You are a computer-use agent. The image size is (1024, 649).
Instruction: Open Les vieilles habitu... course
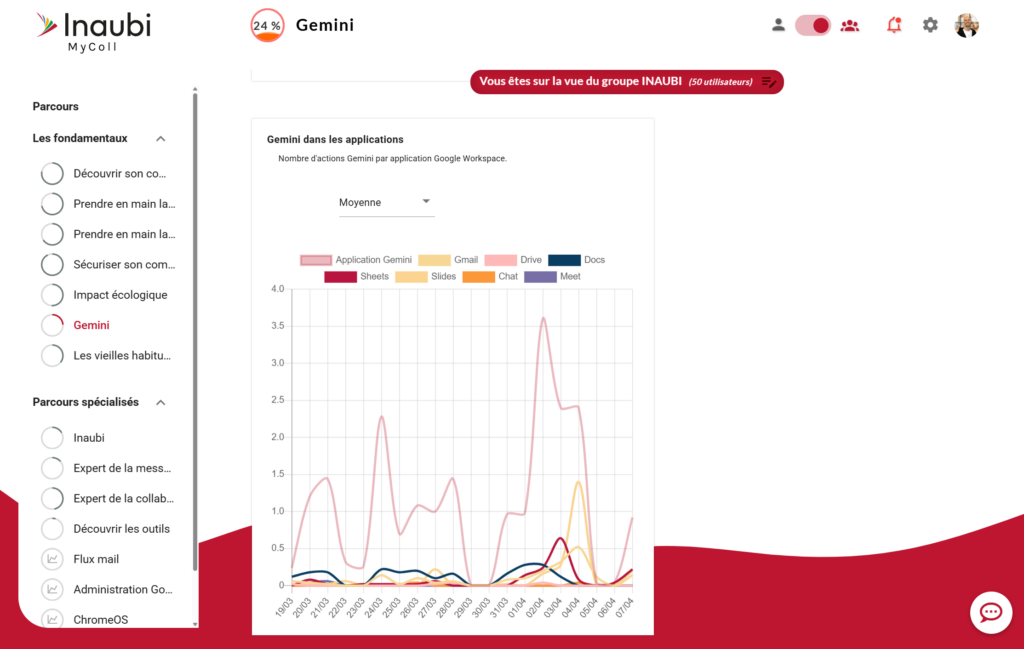coord(121,356)
